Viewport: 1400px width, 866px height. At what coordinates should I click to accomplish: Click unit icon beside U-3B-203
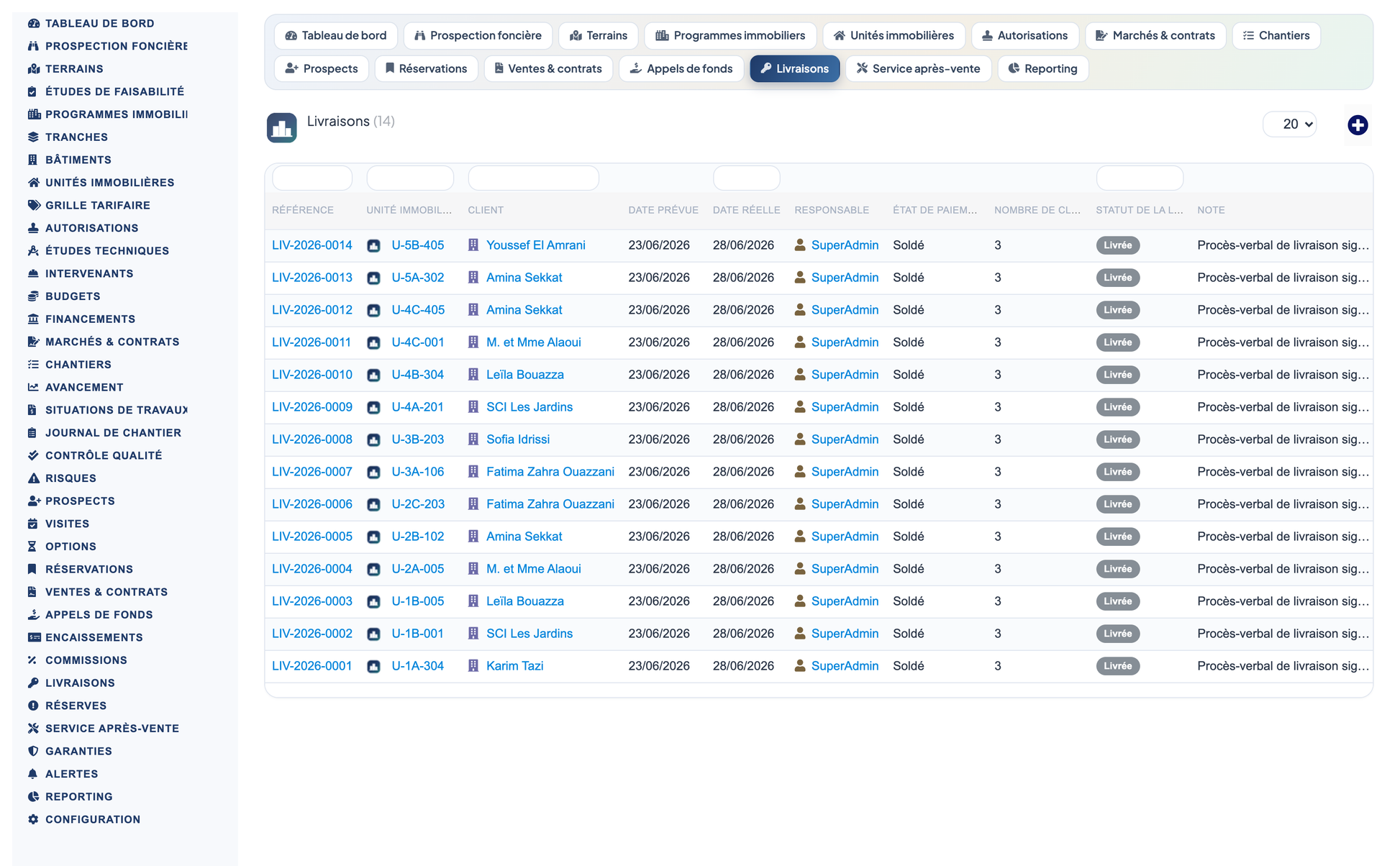[373, 439]
